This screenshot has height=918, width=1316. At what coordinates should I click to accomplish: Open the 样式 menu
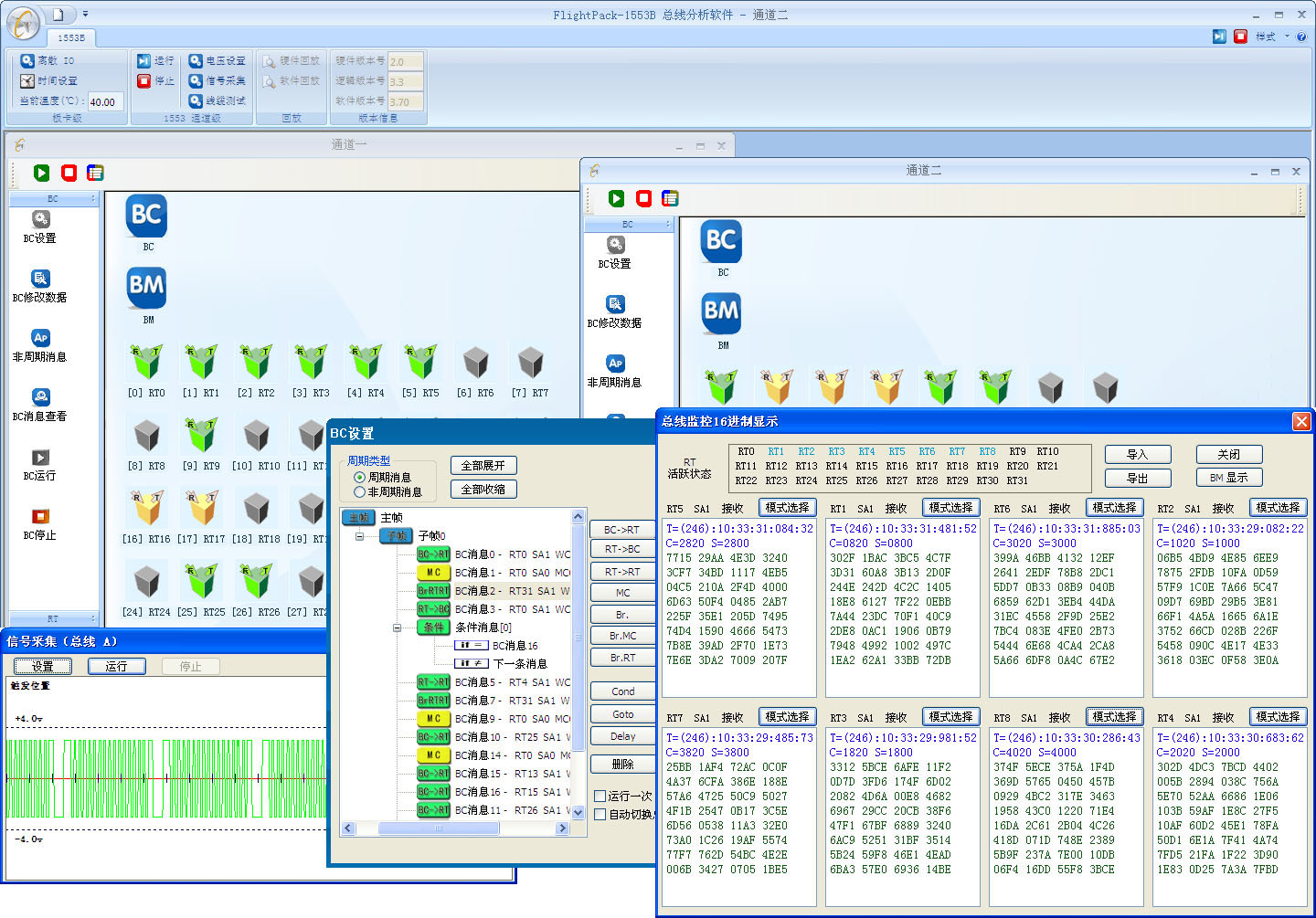click(x=1271, y=37)
